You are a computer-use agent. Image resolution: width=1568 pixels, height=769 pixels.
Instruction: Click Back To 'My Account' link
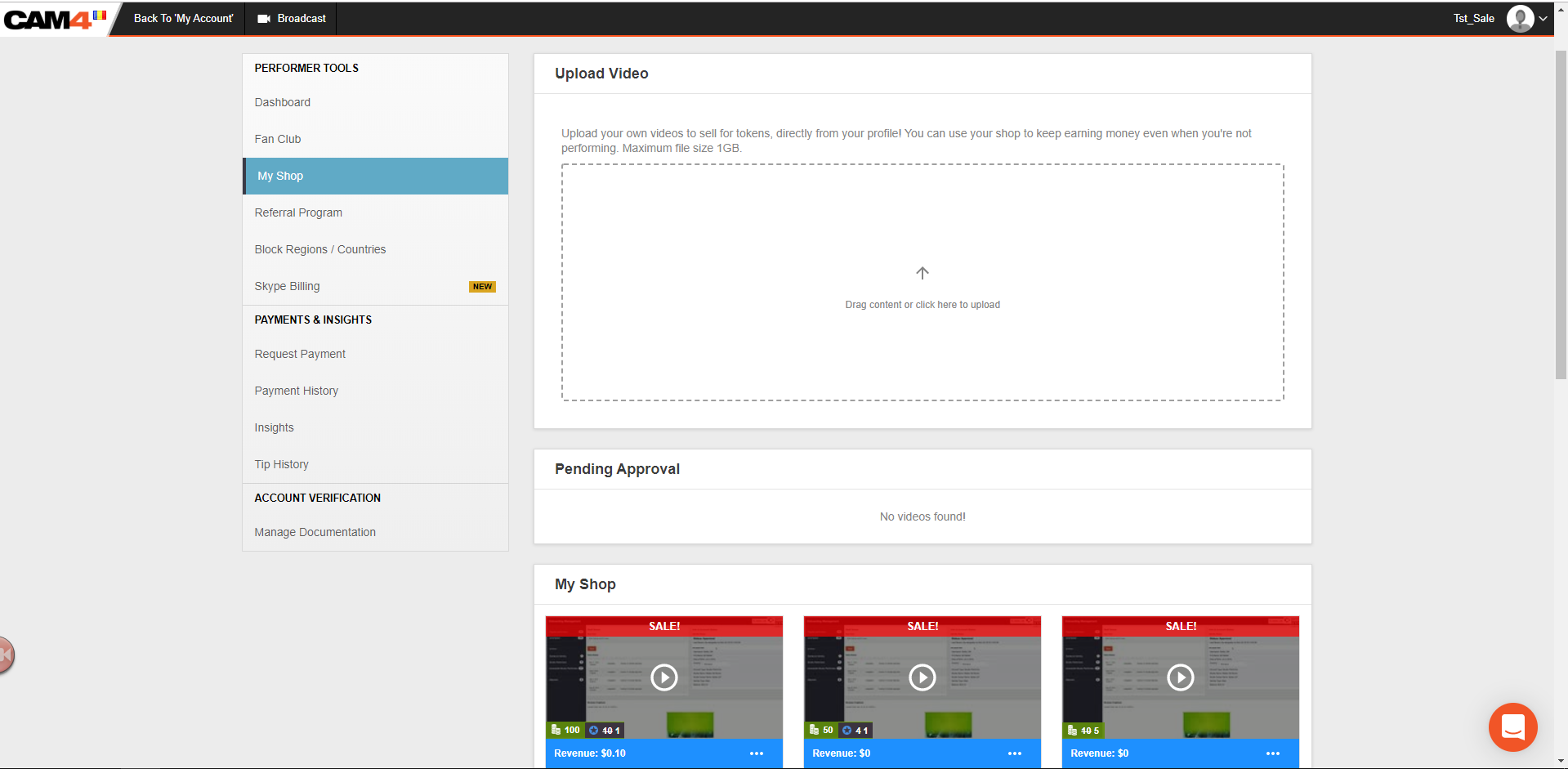pyautogui.click(x=183, y=18)
